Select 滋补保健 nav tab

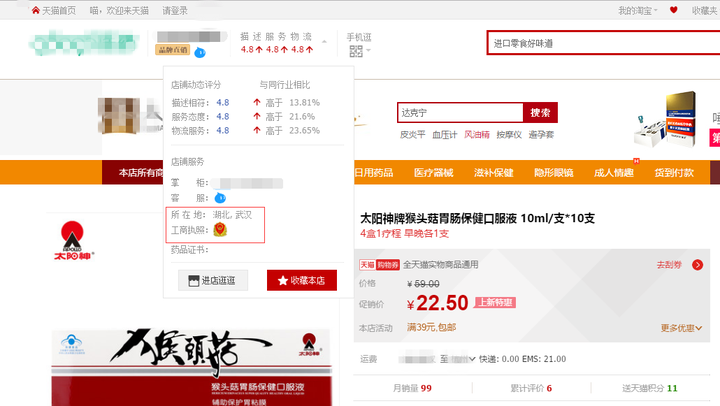[x=494, y=173]
